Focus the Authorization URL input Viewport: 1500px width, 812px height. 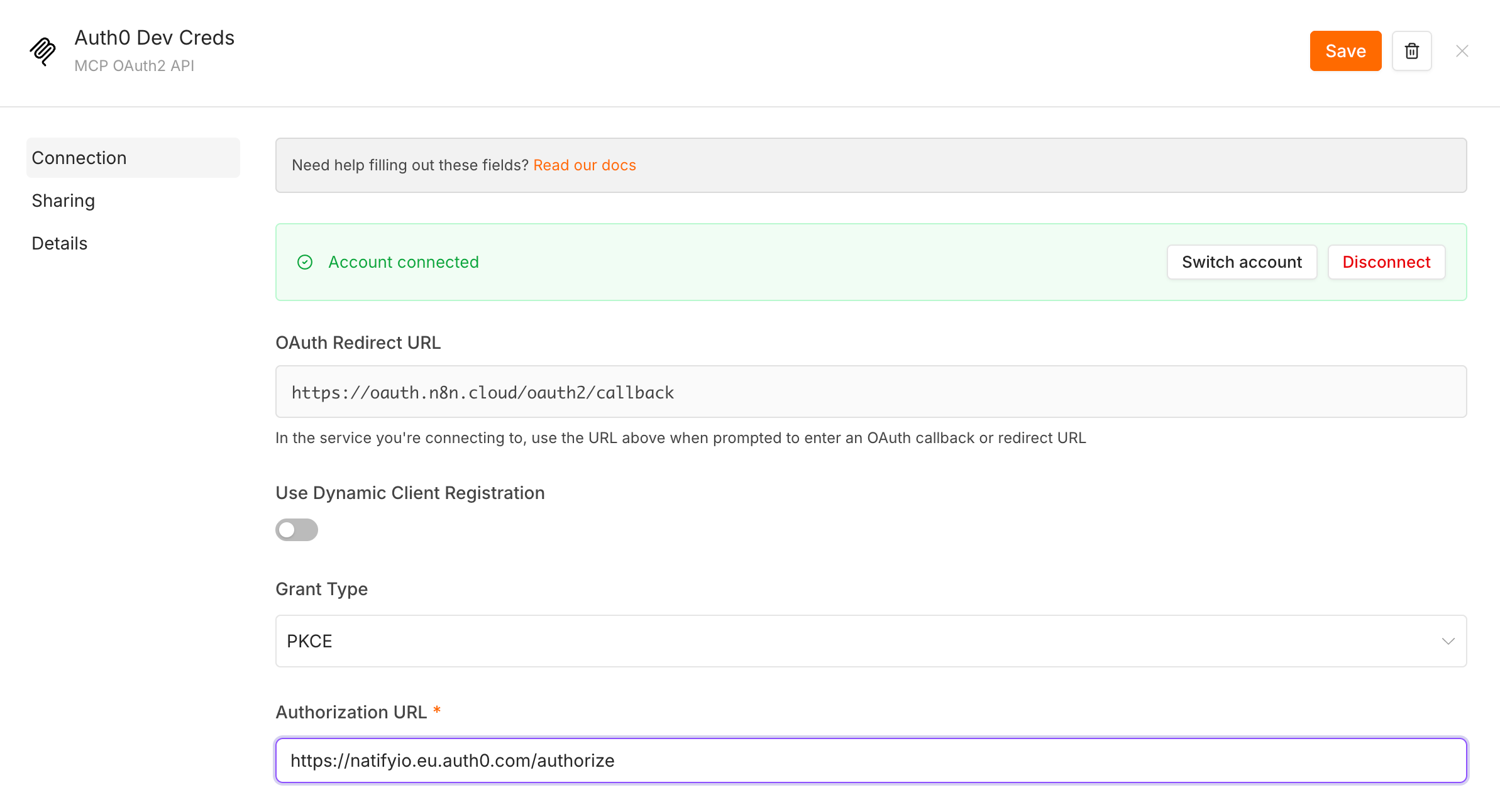coord(871,760)
